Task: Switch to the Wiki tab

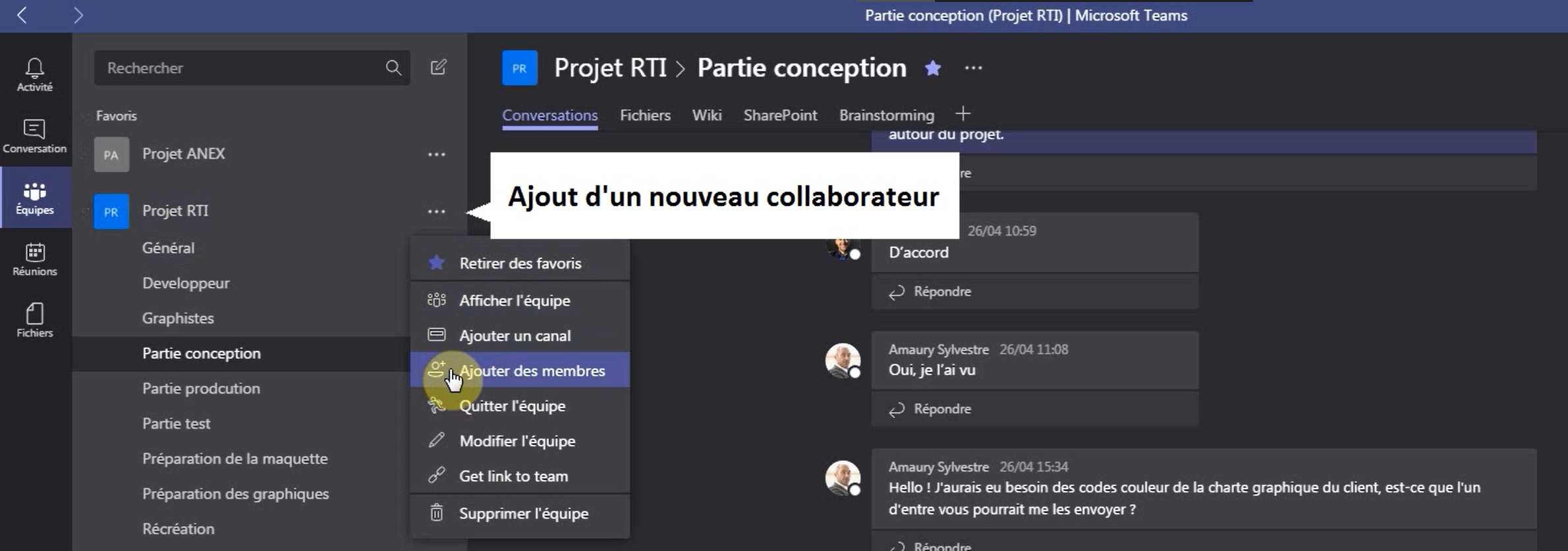Action: coord(706,115)
